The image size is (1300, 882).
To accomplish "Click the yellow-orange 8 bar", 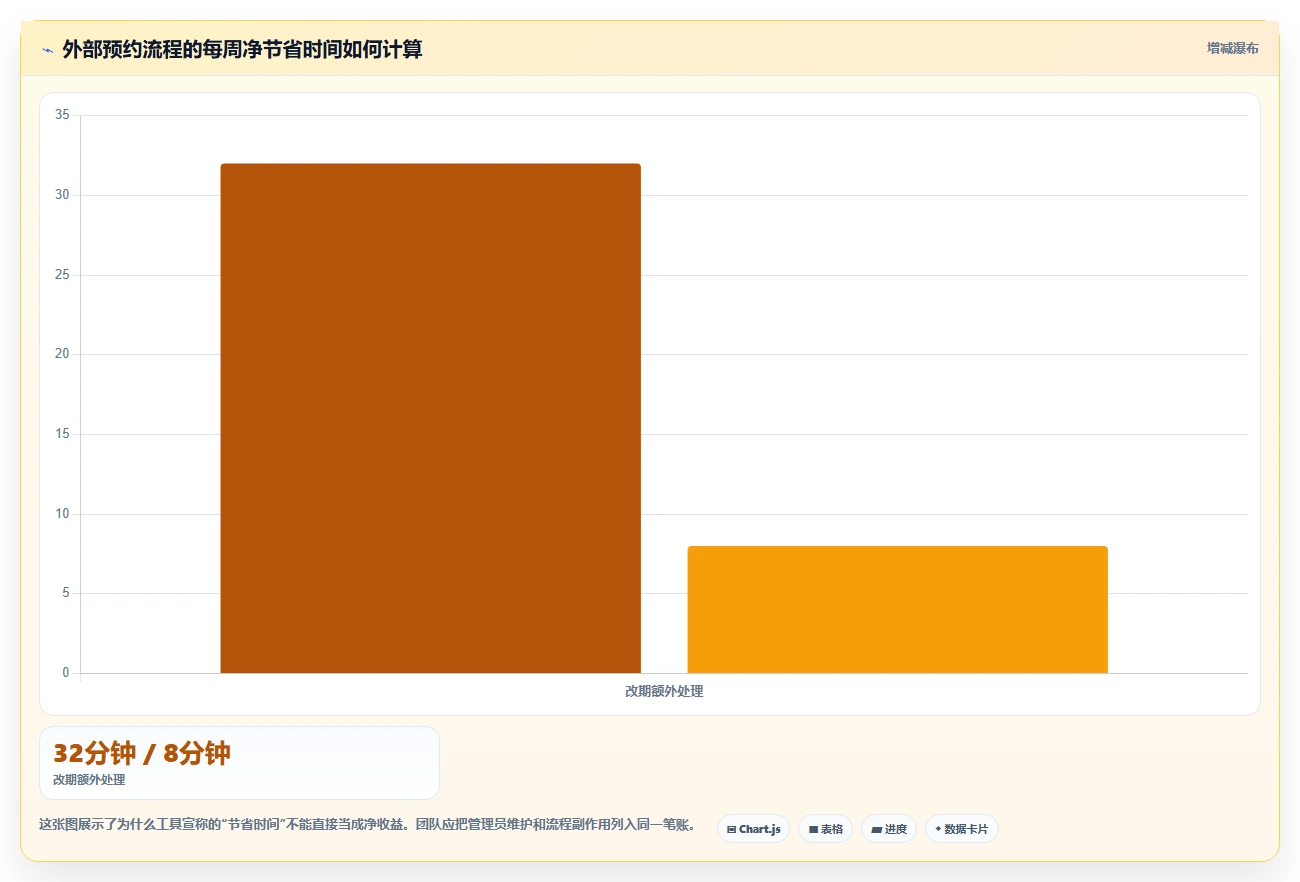I will point(897,610).
